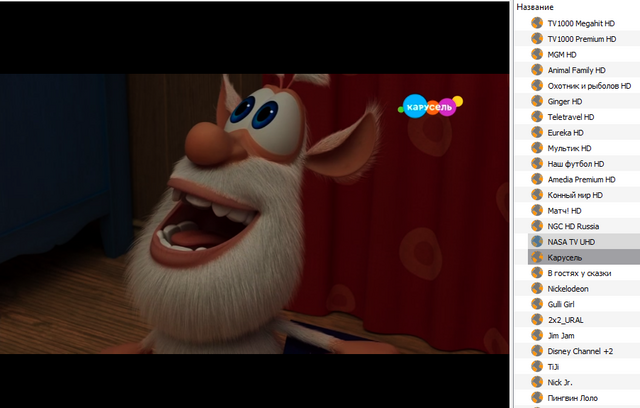Open the Jim Jam channel

561,336
